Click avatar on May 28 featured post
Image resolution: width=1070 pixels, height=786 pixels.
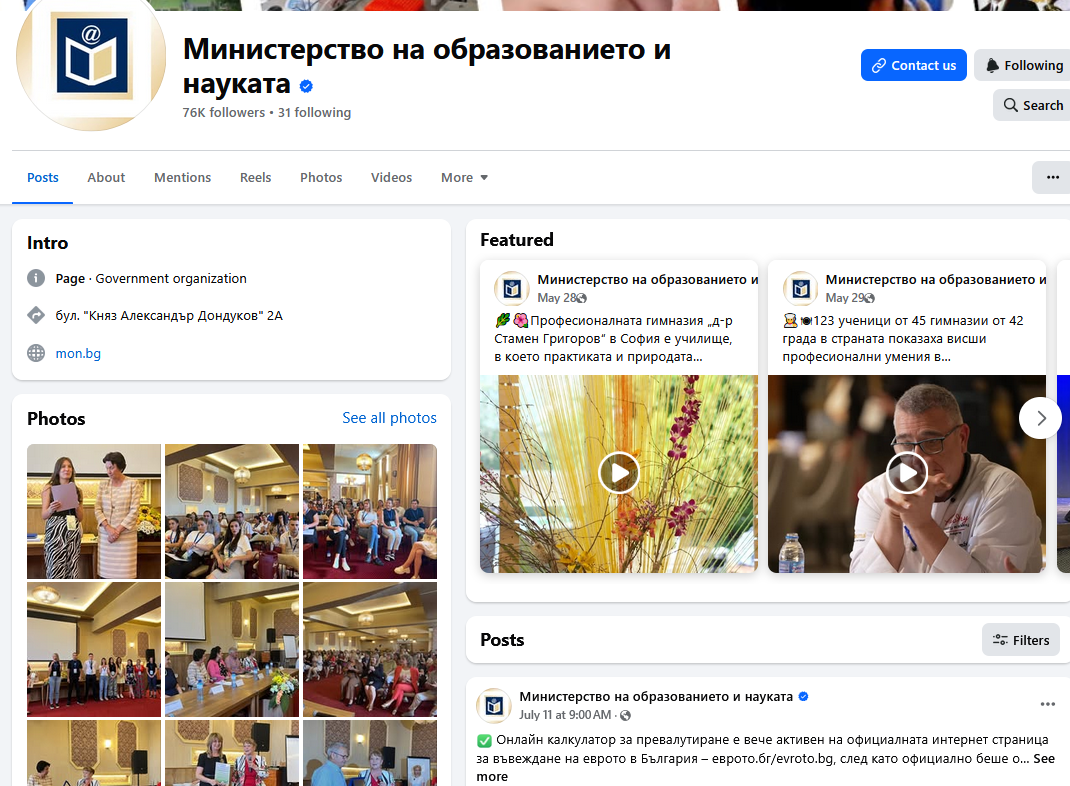click(x=512, y=289)
